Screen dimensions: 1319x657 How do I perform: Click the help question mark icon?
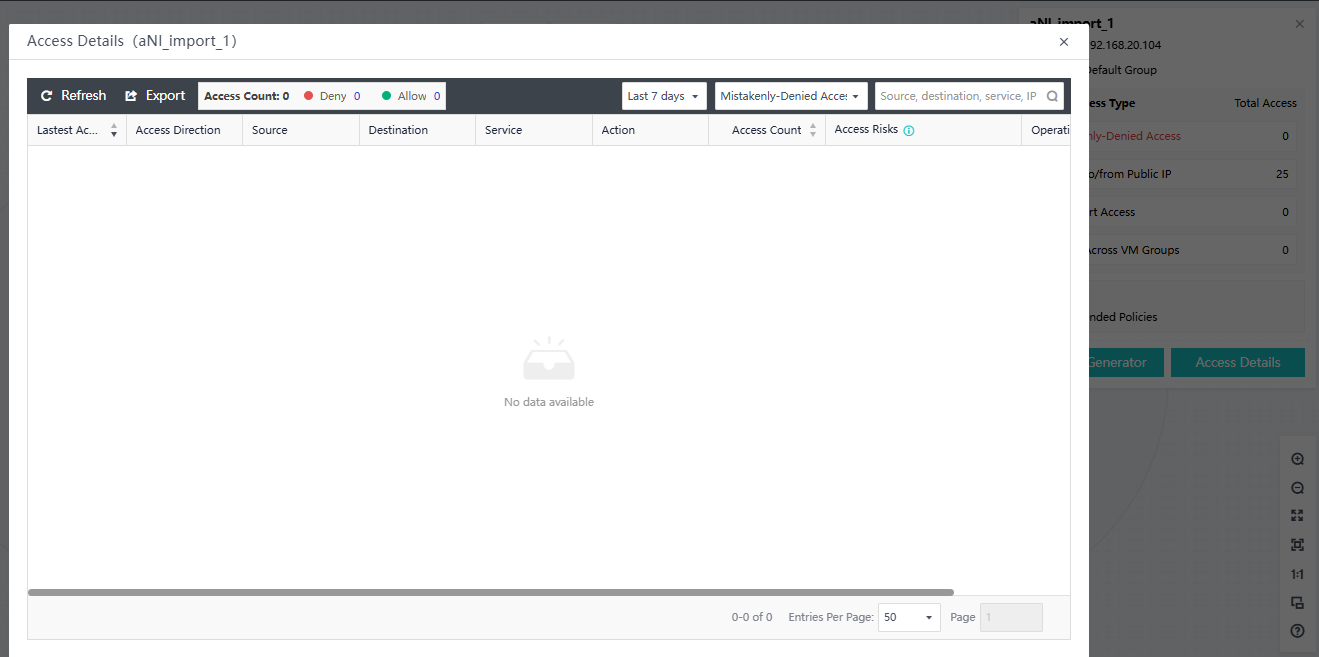[x=1297, y=631]
